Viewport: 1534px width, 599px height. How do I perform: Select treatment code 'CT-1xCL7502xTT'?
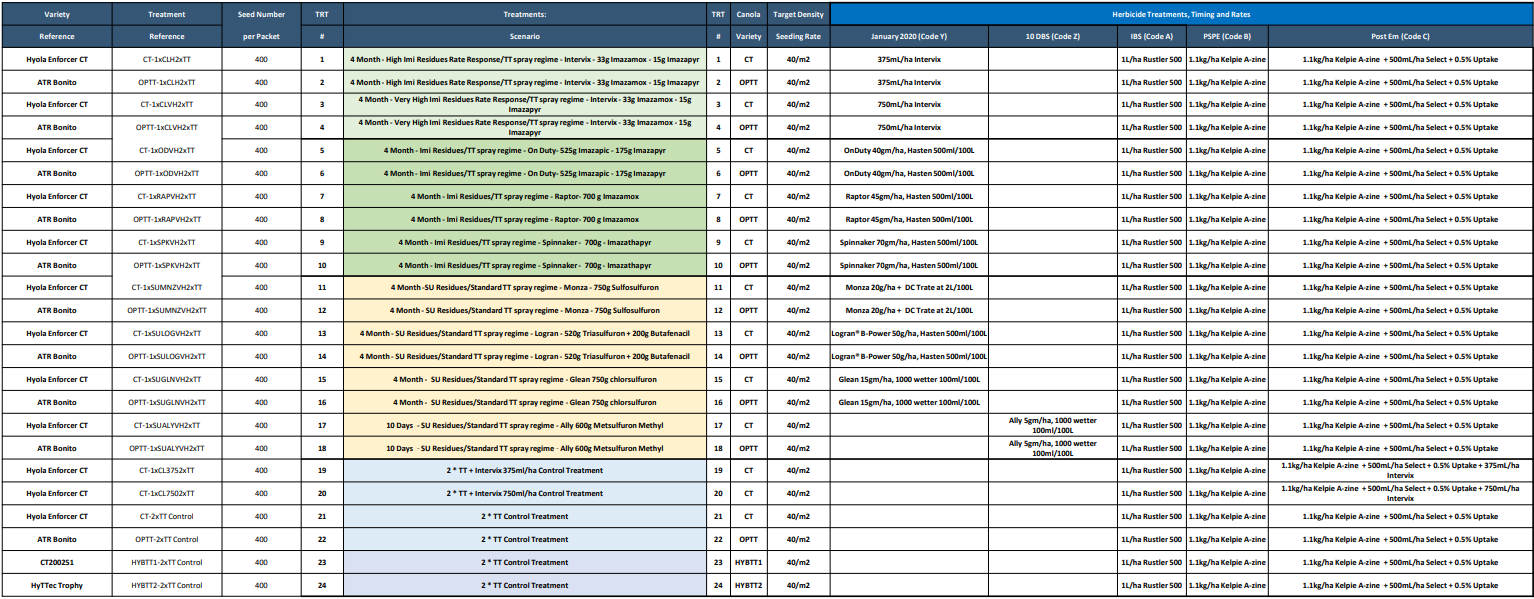[x=167, y=493]
